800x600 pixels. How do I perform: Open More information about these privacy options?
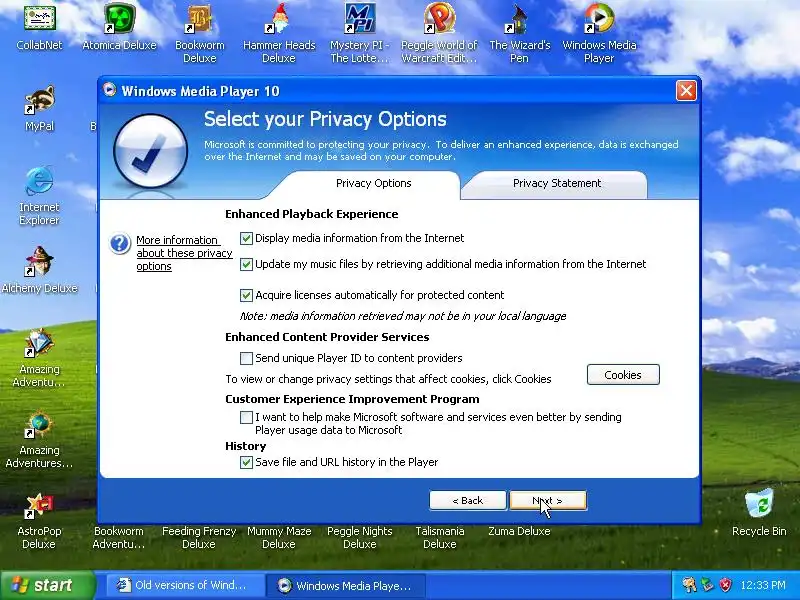tap(184, 253)
